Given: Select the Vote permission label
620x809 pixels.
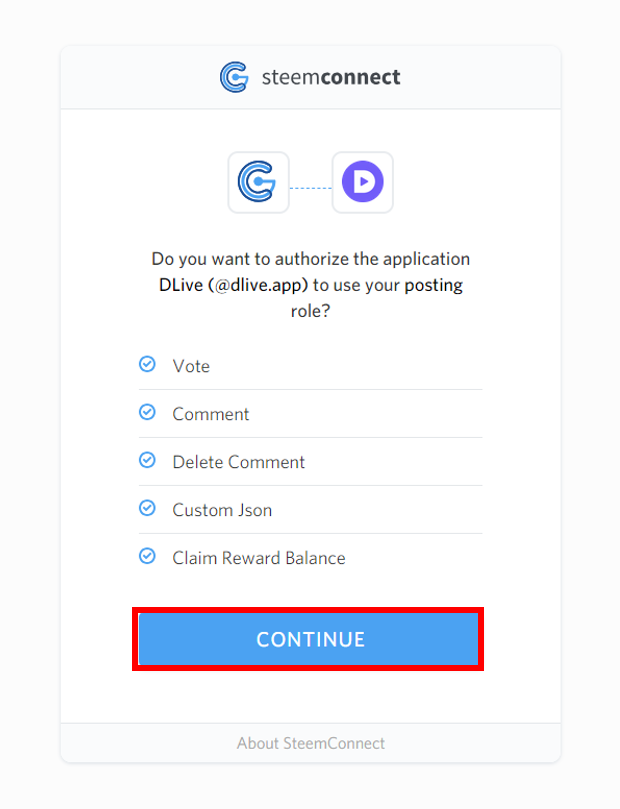Looking at the screenshot, I should 191,366.
